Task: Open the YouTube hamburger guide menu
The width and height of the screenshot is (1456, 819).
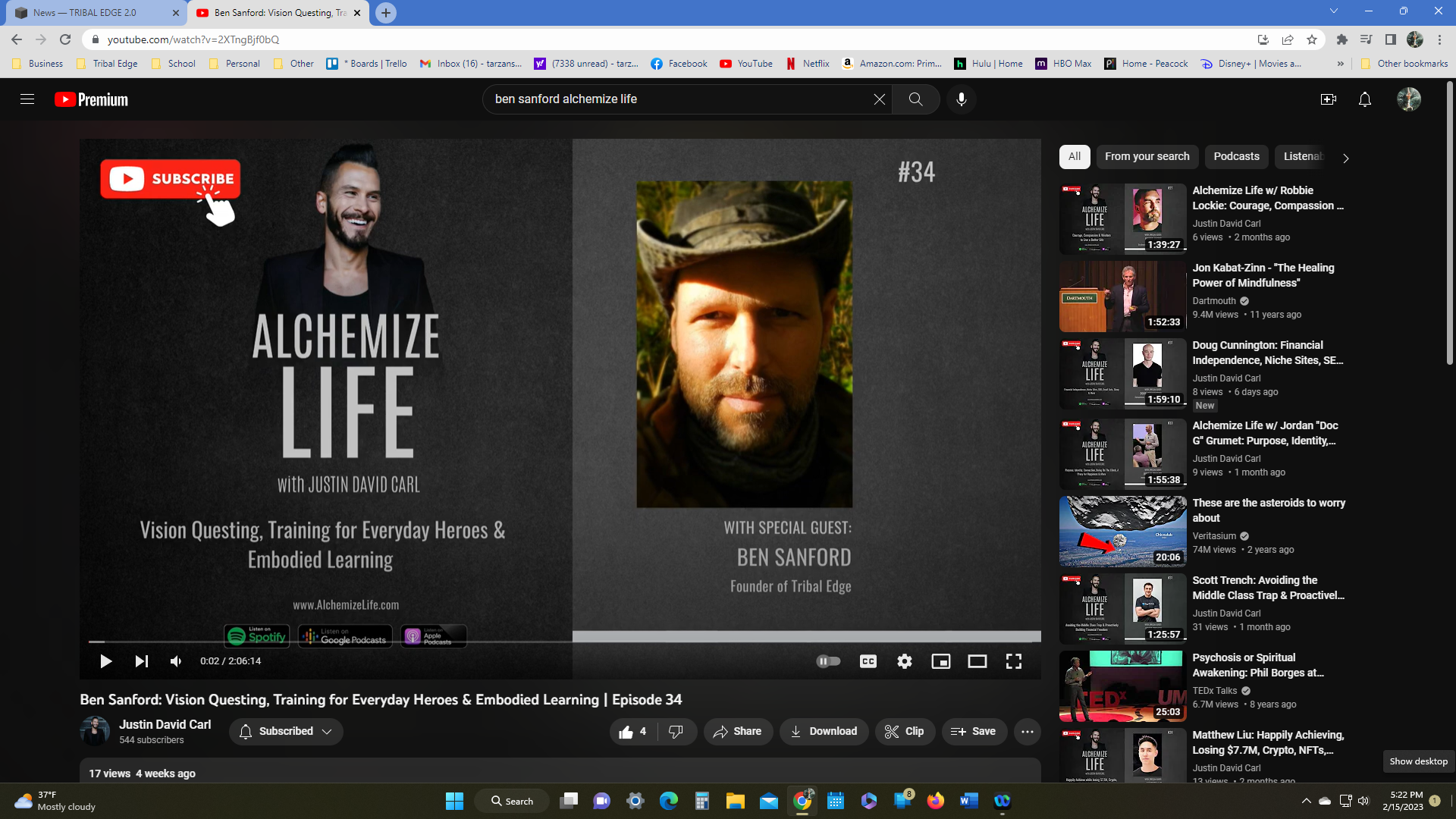Action: pos(27,99)
